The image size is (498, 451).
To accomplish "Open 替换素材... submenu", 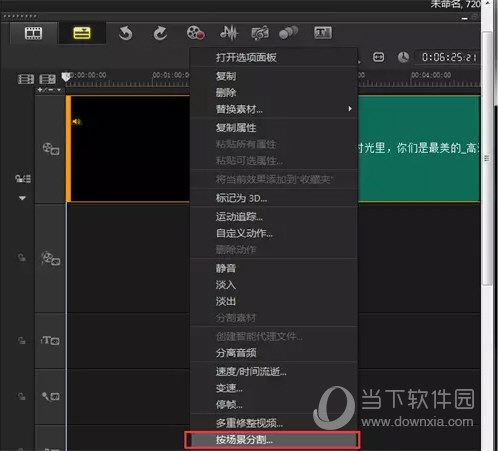I will (274, 109).
